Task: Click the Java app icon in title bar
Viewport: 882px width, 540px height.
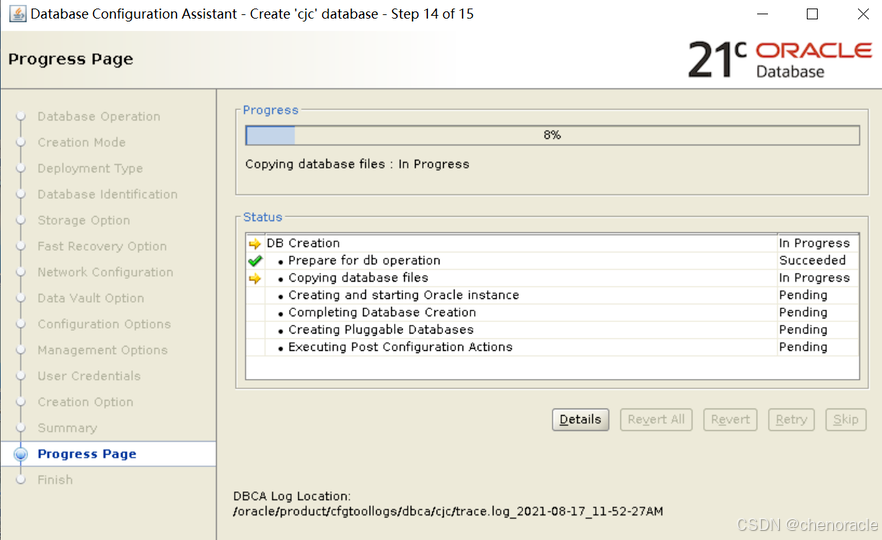Action: tap(17, 14)
